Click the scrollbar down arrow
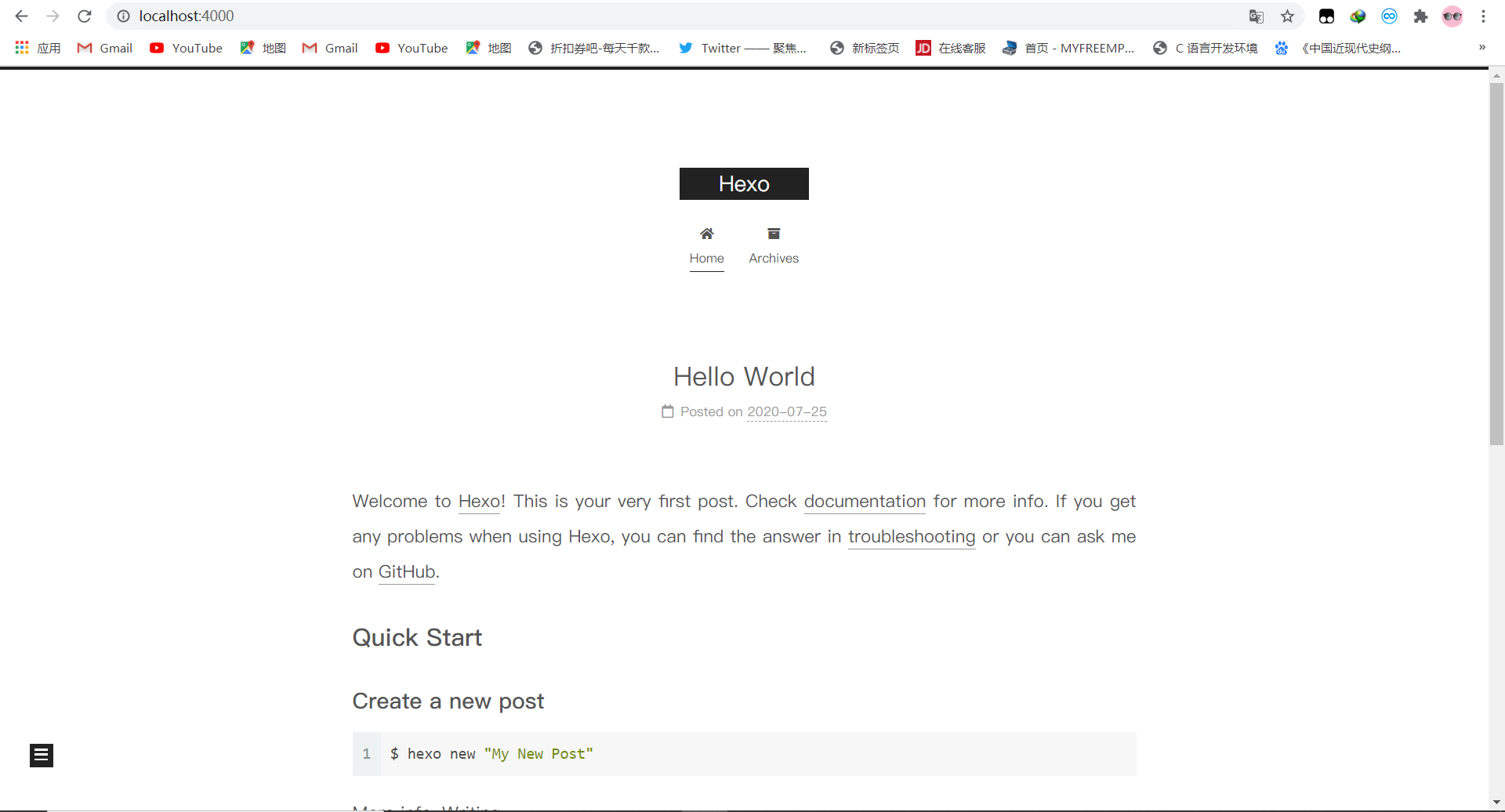This screenshot has width=1505, height=812. pyautogui.click(x=1496, y=804)
